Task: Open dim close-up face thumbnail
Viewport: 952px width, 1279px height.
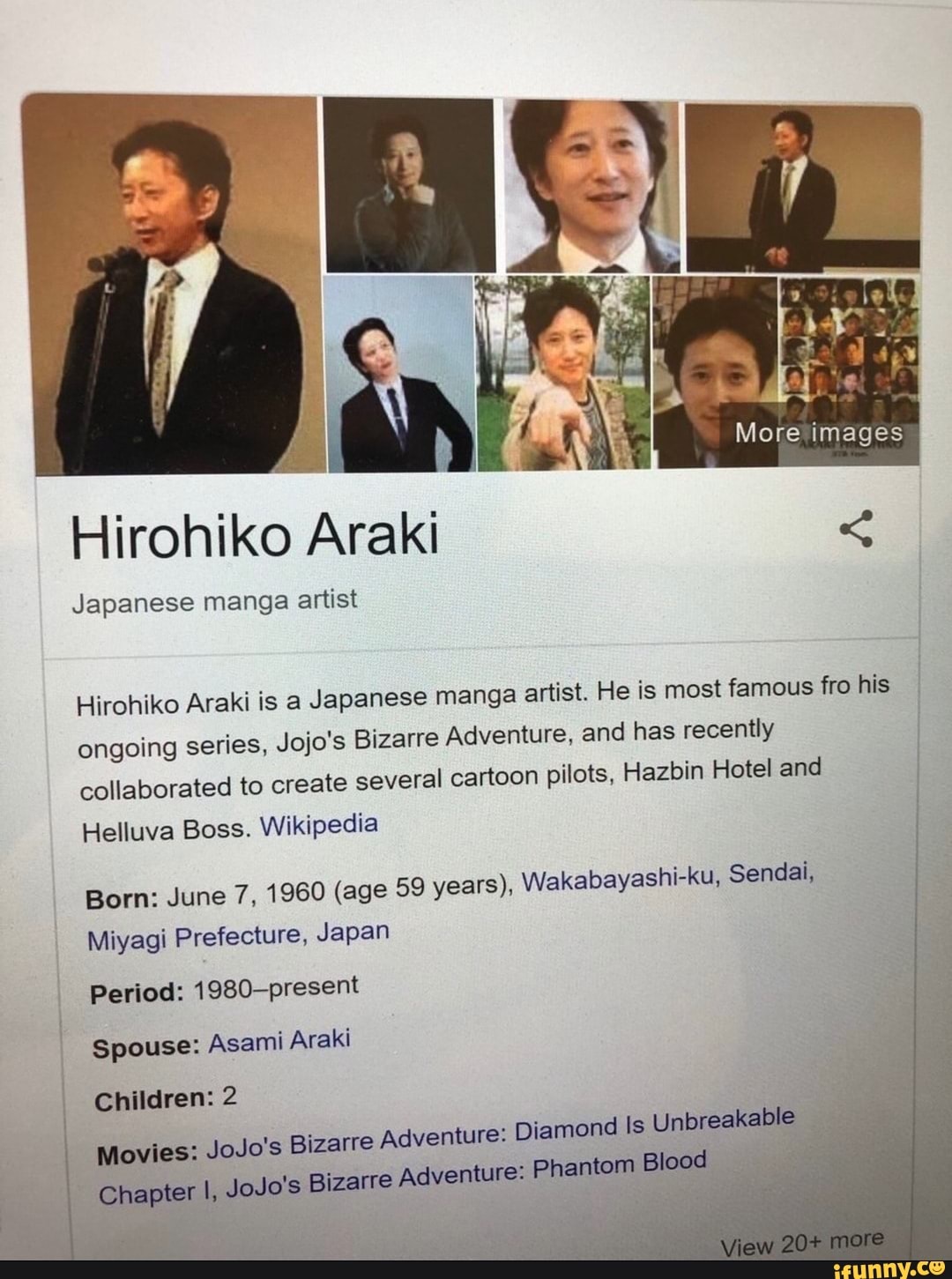Action: (x=716, y=370)
